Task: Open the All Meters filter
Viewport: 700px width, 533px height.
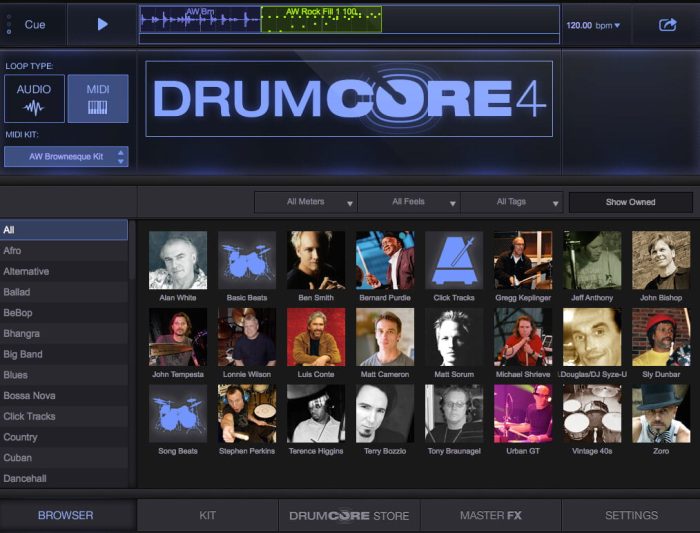Action: coord(306,202)
